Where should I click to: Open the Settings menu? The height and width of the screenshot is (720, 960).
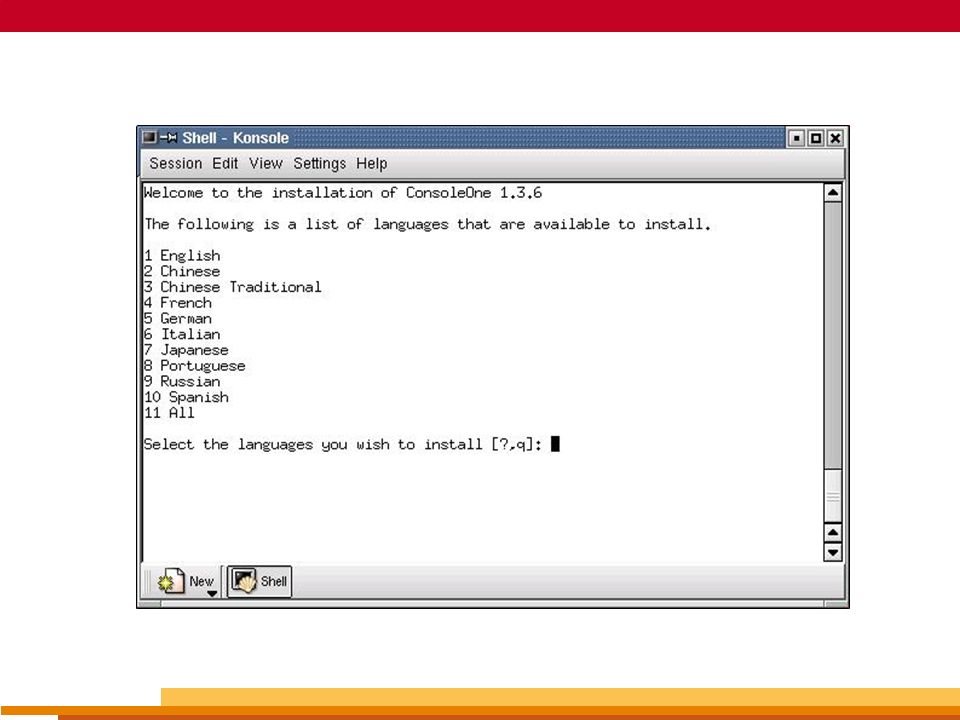(x=319, y=163)
